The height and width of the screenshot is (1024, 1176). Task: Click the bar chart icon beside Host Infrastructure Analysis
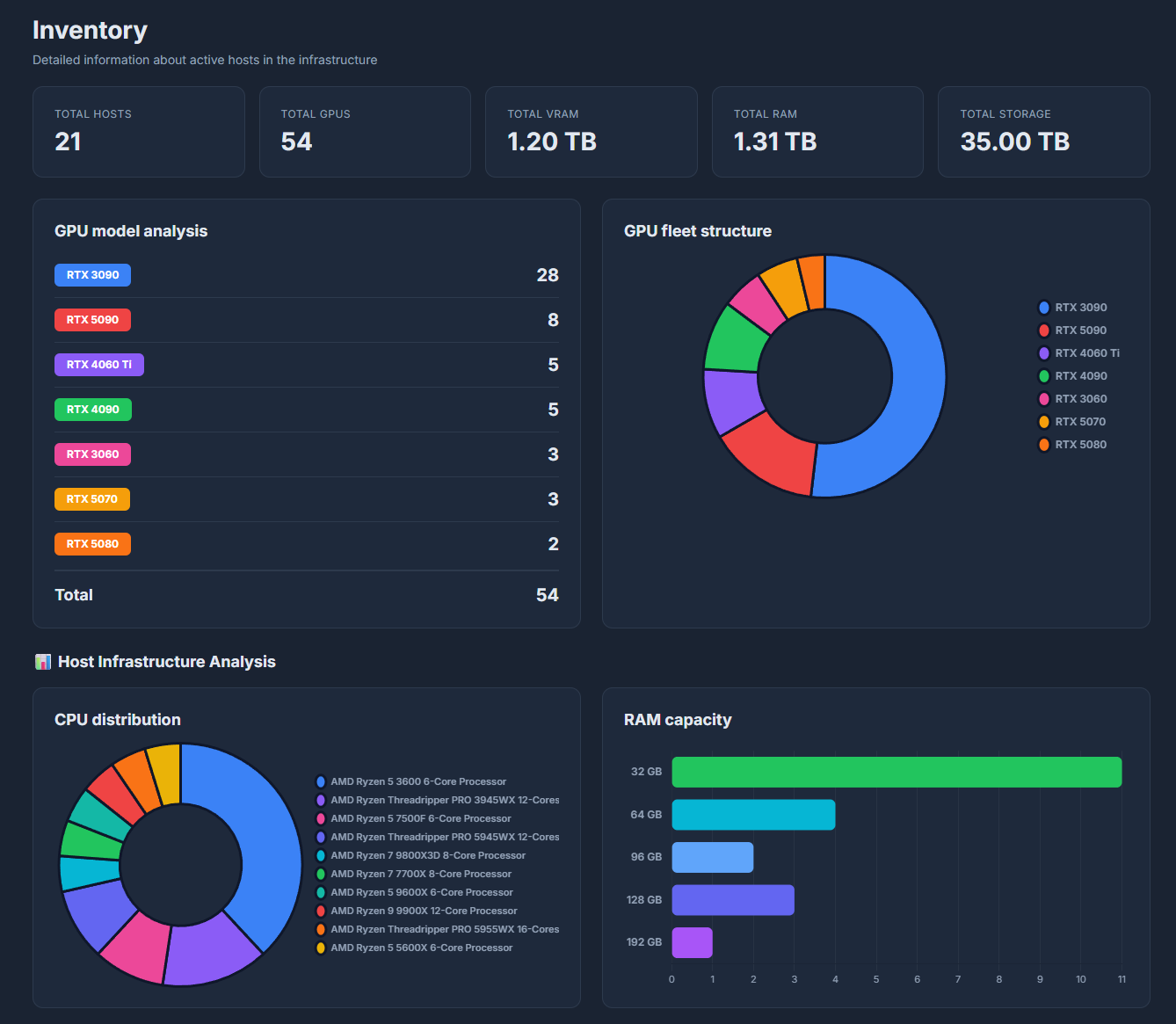[42, 662]
